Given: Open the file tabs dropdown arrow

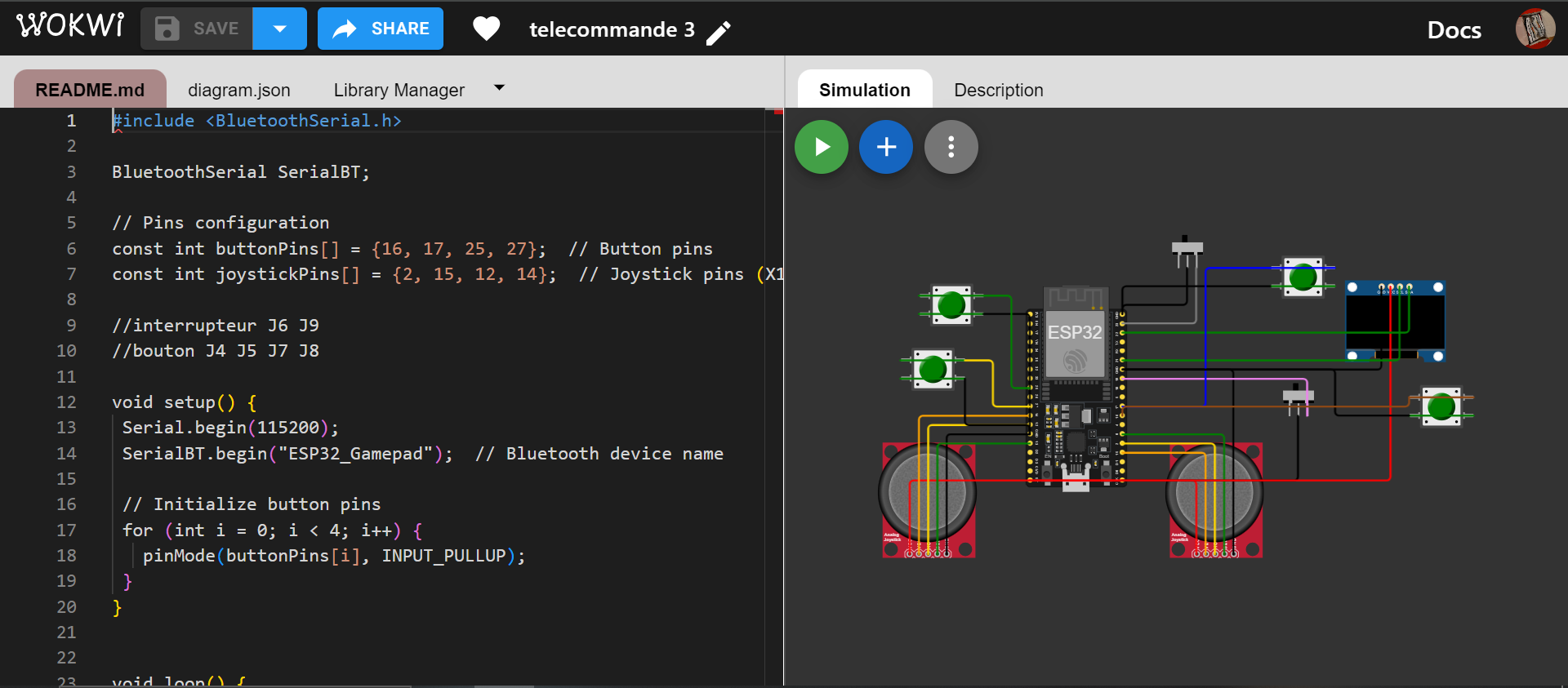Looking at the screenshot, I should coord(499,88).
